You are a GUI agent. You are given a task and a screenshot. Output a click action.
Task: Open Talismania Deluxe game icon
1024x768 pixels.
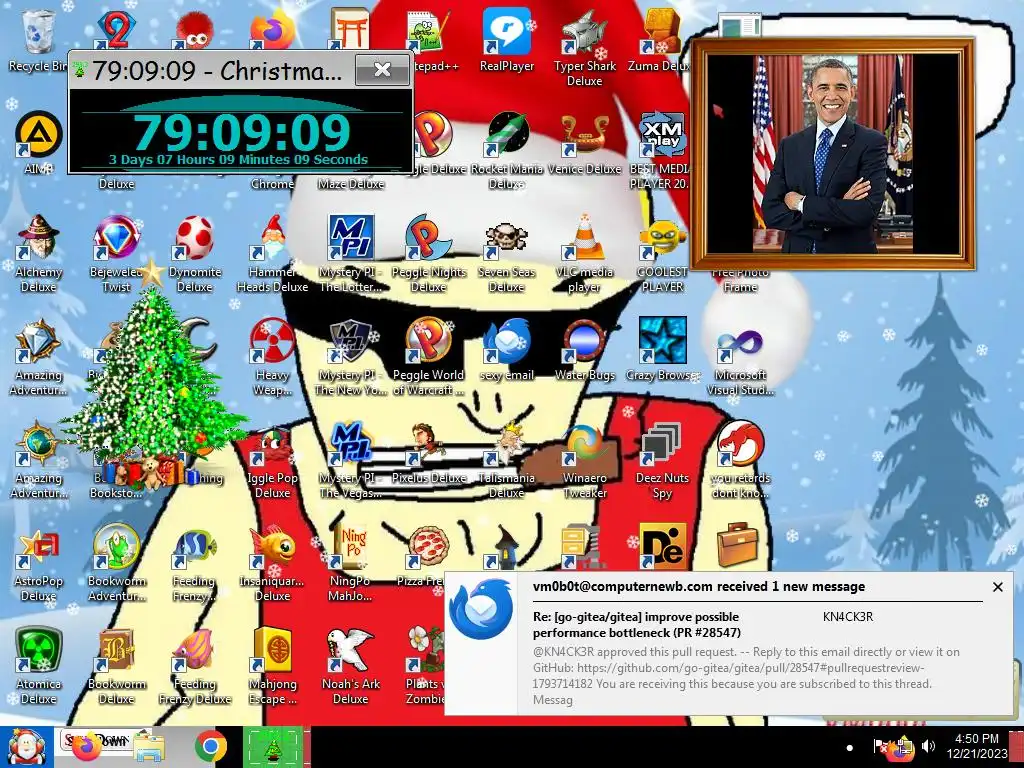coord(507,460)
